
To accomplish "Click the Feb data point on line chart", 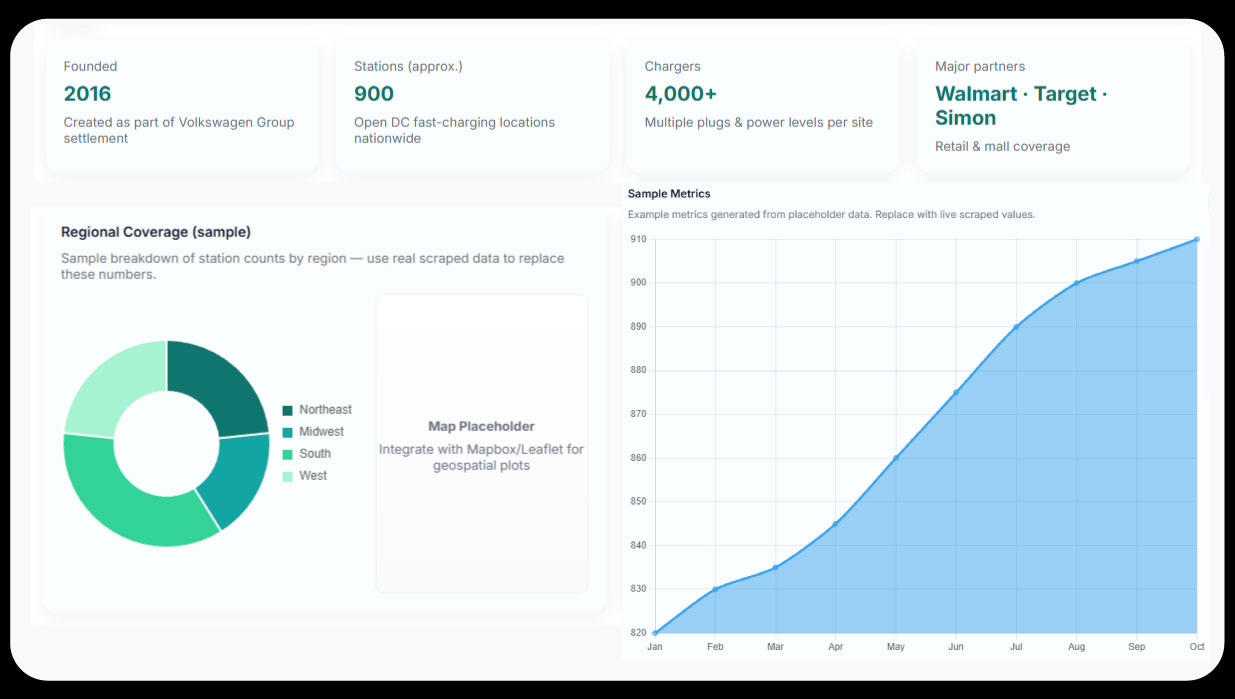I will coord(715,589).
